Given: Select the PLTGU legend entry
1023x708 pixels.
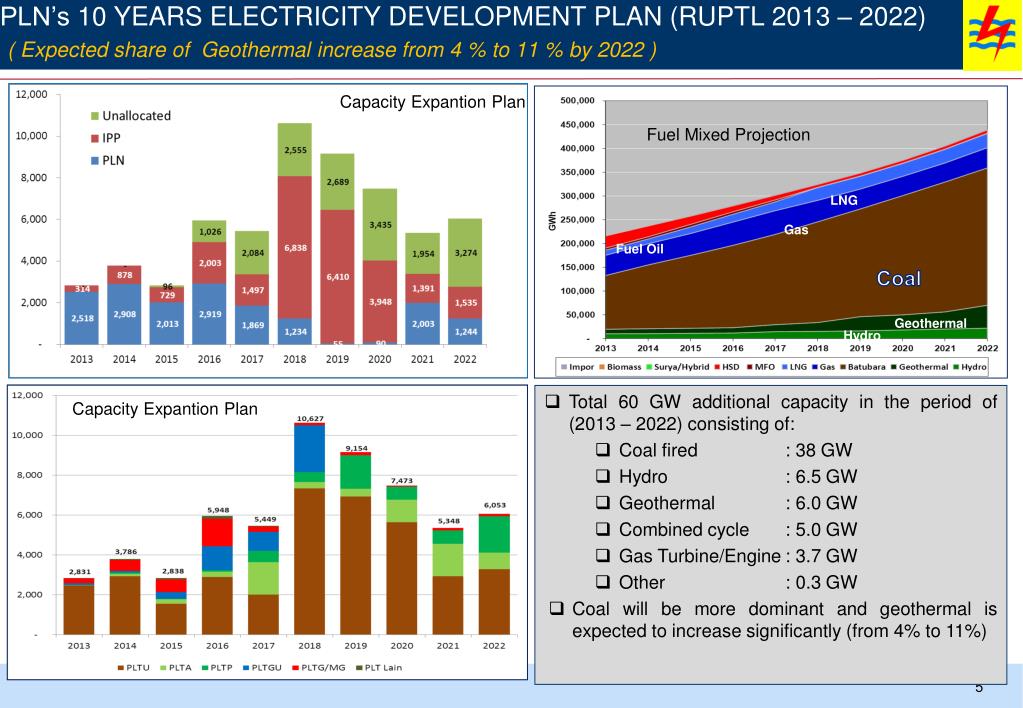Looking at the screenshot, I should pos(262,668).
